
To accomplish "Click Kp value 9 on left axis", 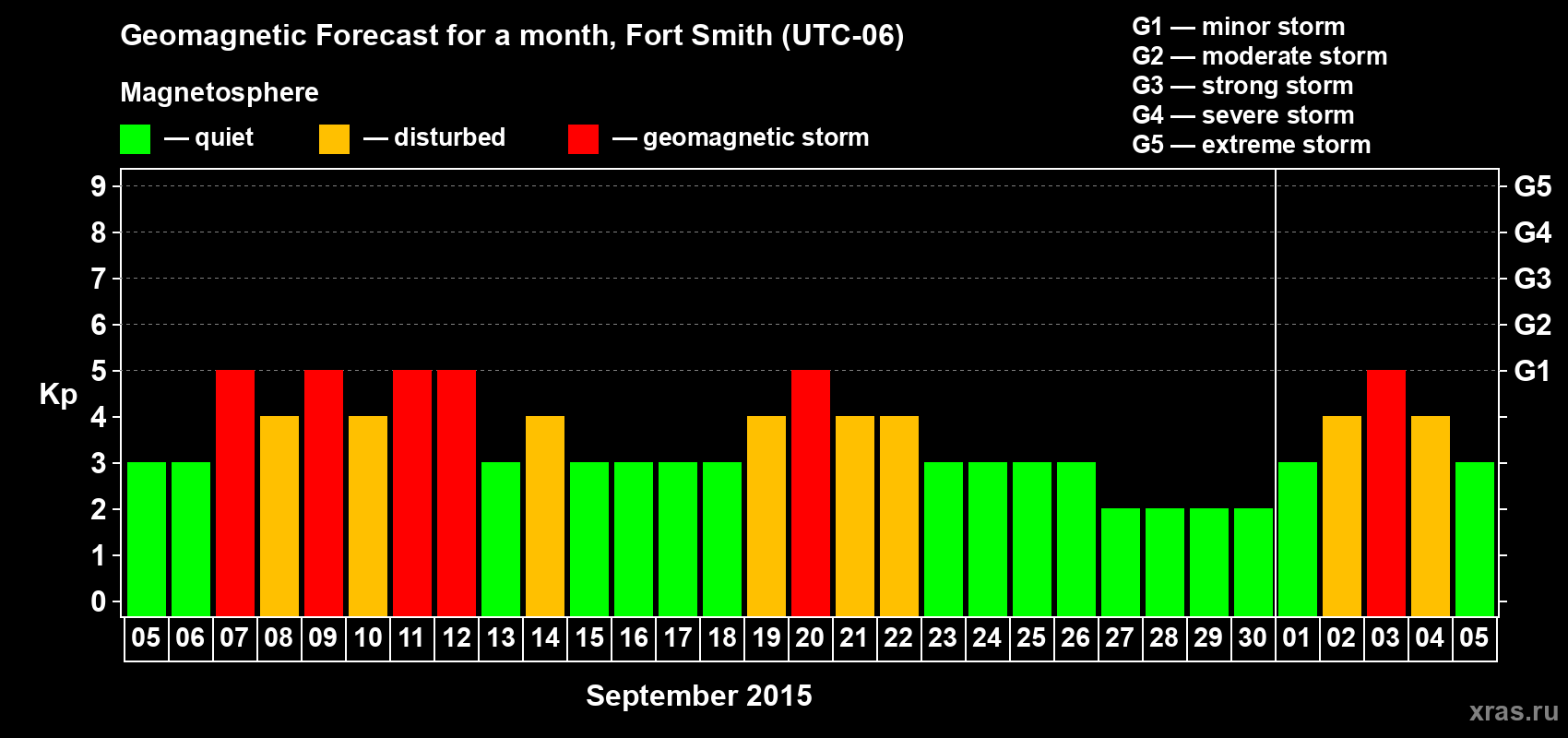I will (x=99, y=186).
